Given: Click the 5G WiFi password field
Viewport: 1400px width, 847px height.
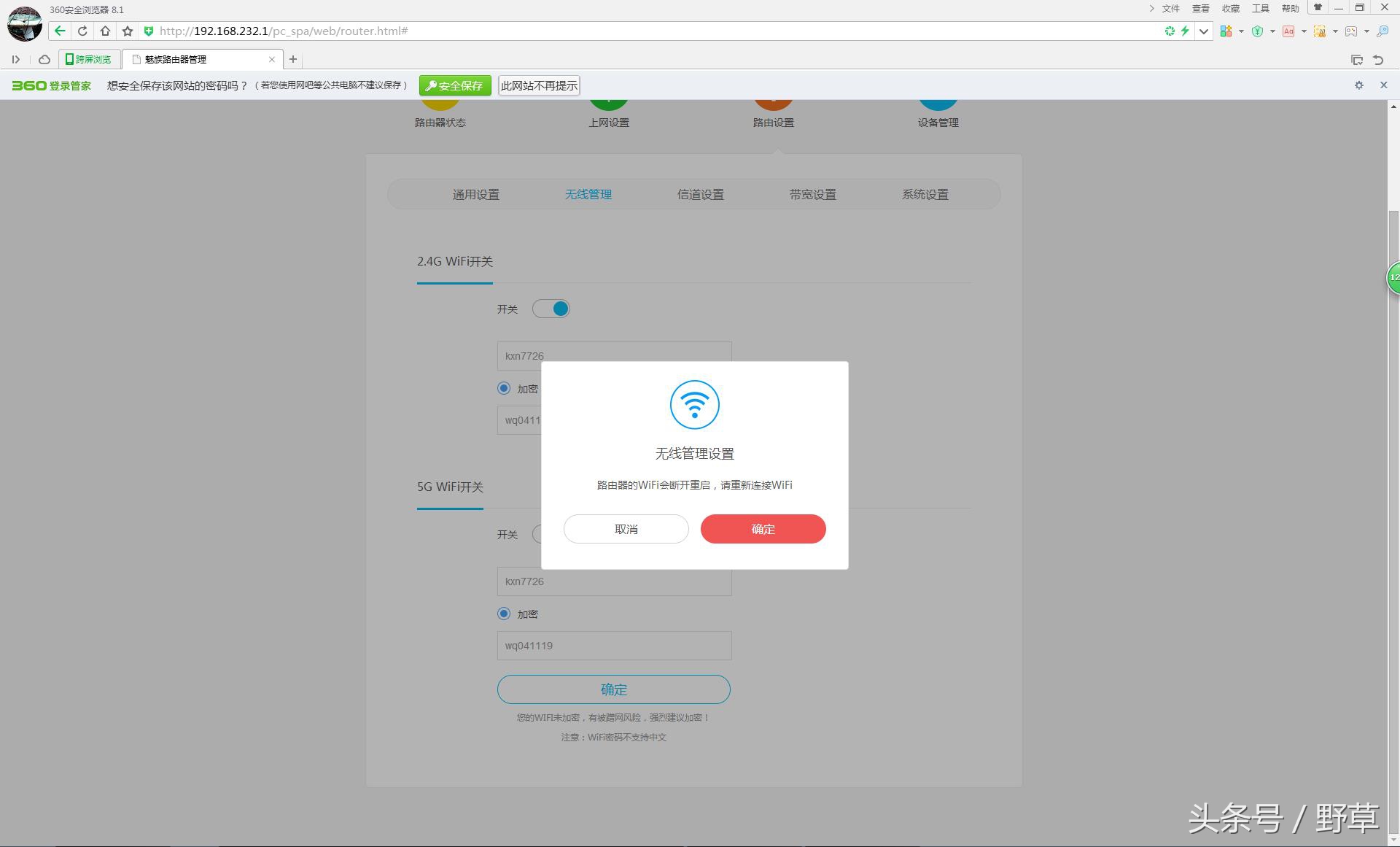Looking at the screenshot, I should click(614, 646).
